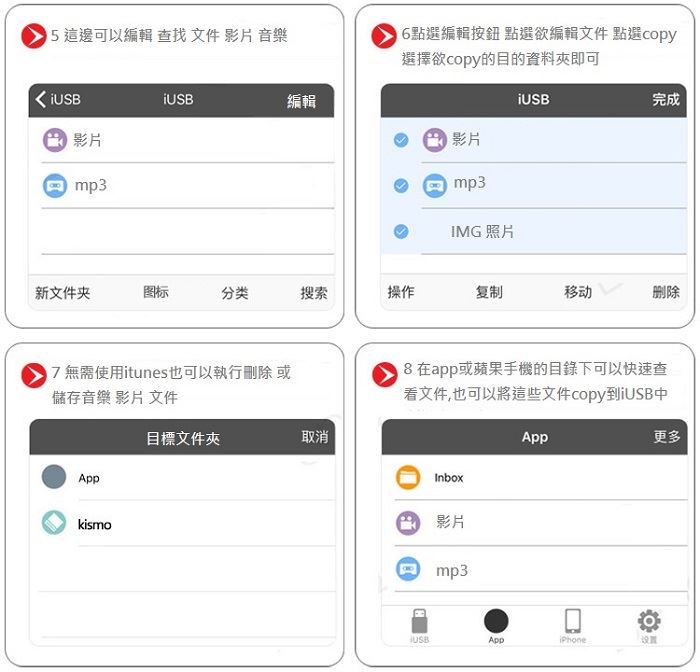Open the 分类 sorting option
This screenshot has width=700, height=672.
click(x=235, y=293)
